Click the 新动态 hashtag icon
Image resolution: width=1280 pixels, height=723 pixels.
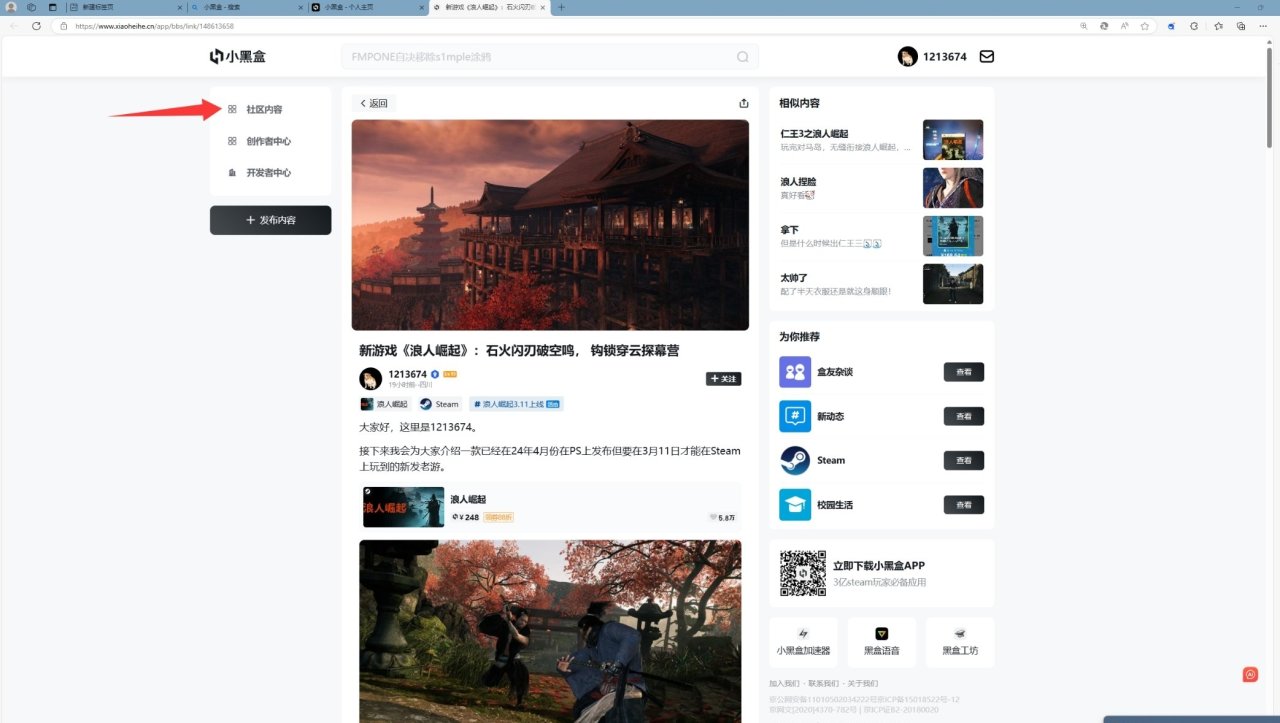[795, 416]
